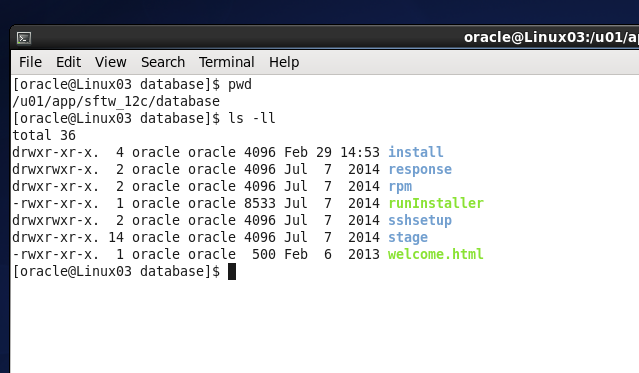Image resolution: width=639 pixels, height=373 pixels.
Task: Click the link count 14 on stage row
Action: (x=116, y=237)
